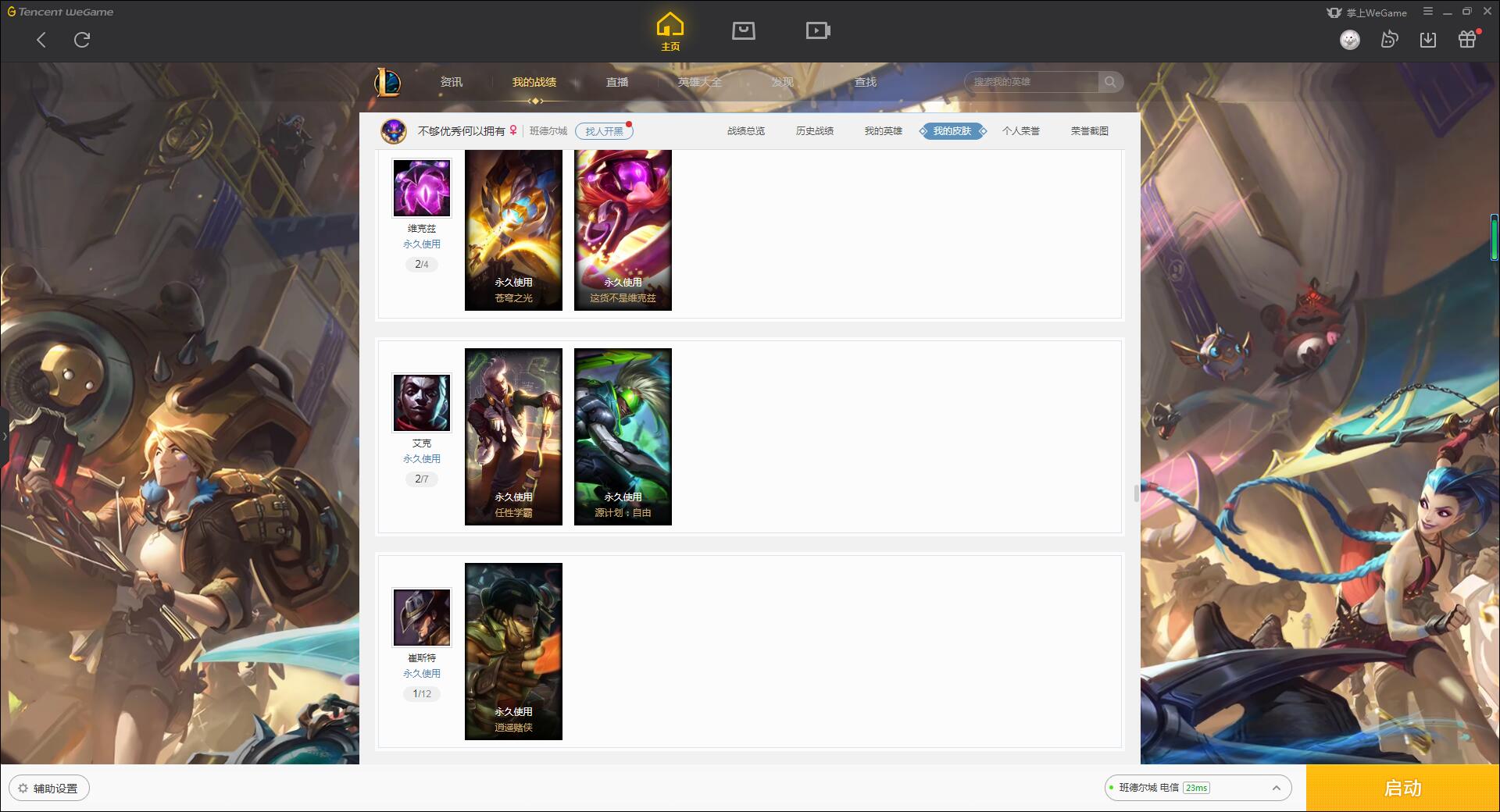
Task: Click the League of Legends logo
Action: point(388,82)
